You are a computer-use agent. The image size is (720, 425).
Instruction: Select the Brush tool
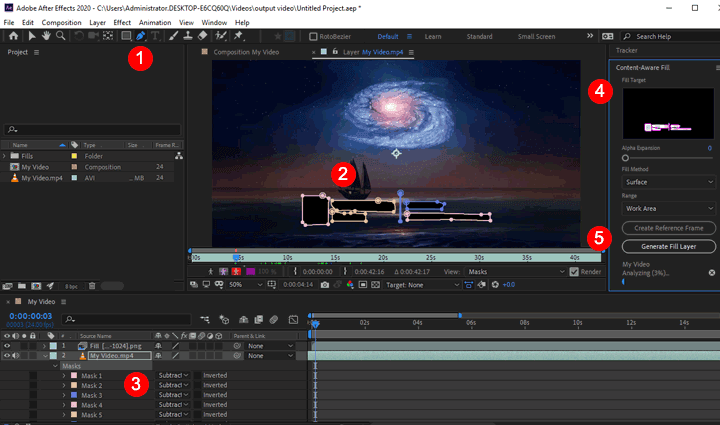tap(173, 36)
